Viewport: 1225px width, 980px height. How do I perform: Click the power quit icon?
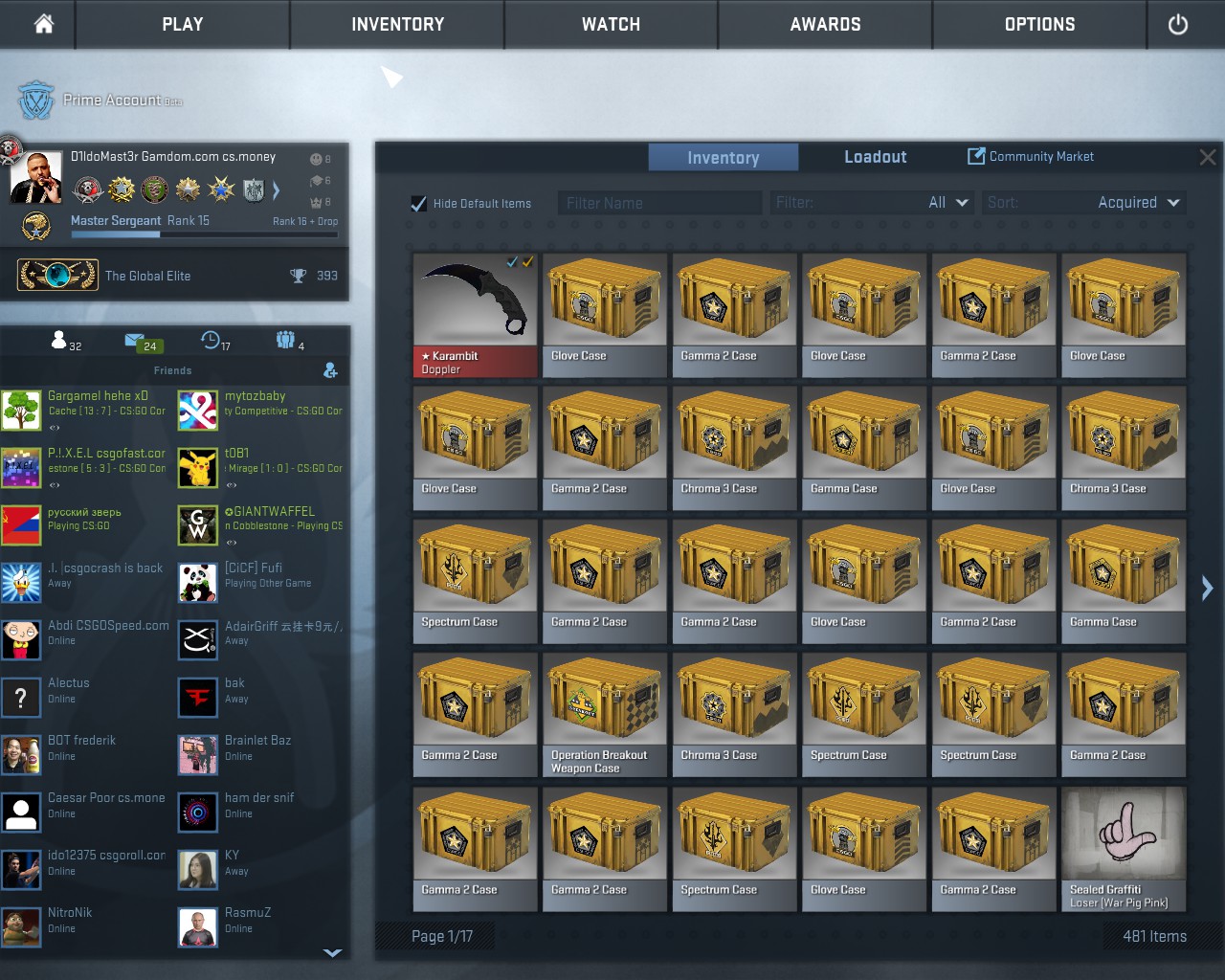click(x=1178, y=24)
